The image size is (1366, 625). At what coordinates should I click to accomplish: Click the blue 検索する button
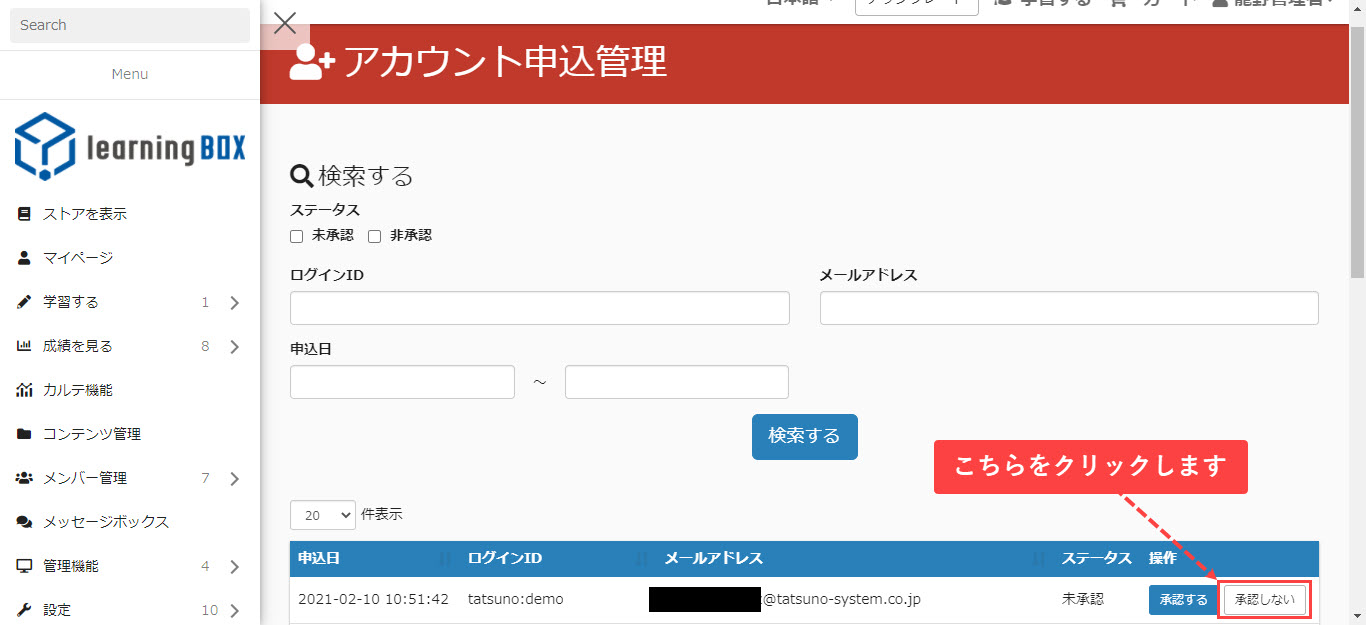804,437
